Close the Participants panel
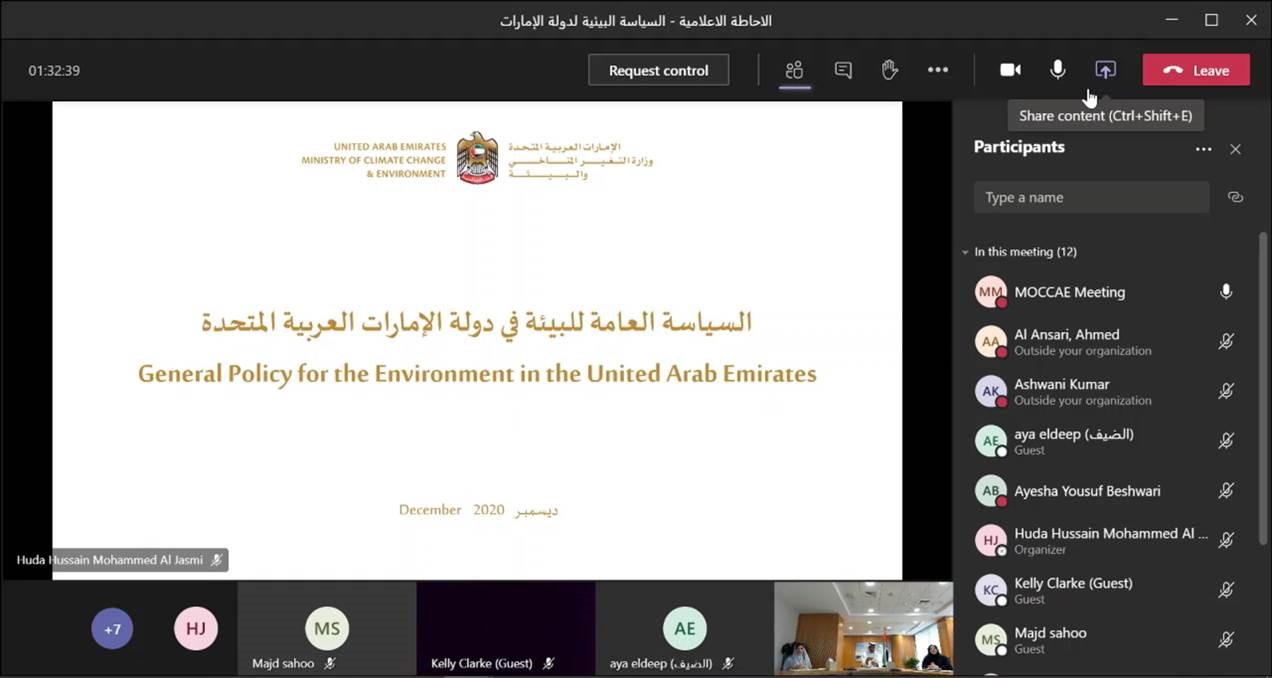1272x678 pixels. coord(1235,149)
